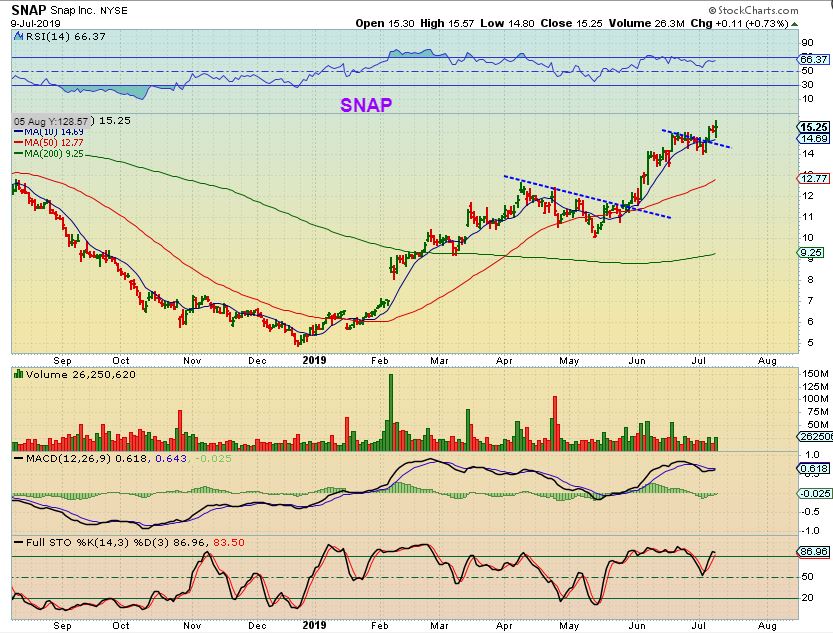The width and height of the screenshot is (833, 633).
Task: Click the Volume bars icon beside Volume label
Action: click(18, 374)
